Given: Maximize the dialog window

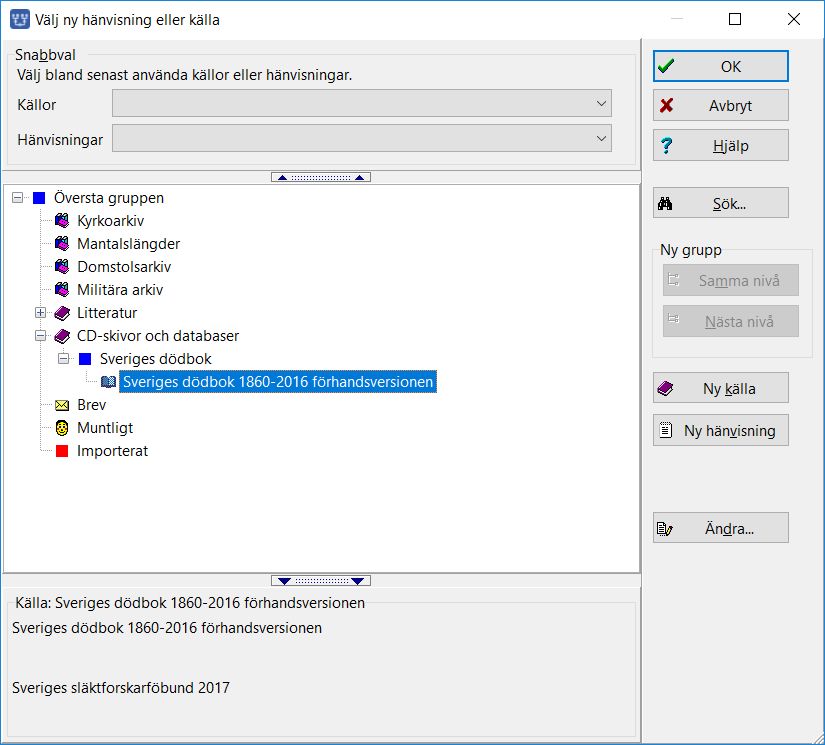Looking at the screenshot, I should pyautogui.click(x=735, y=19).
